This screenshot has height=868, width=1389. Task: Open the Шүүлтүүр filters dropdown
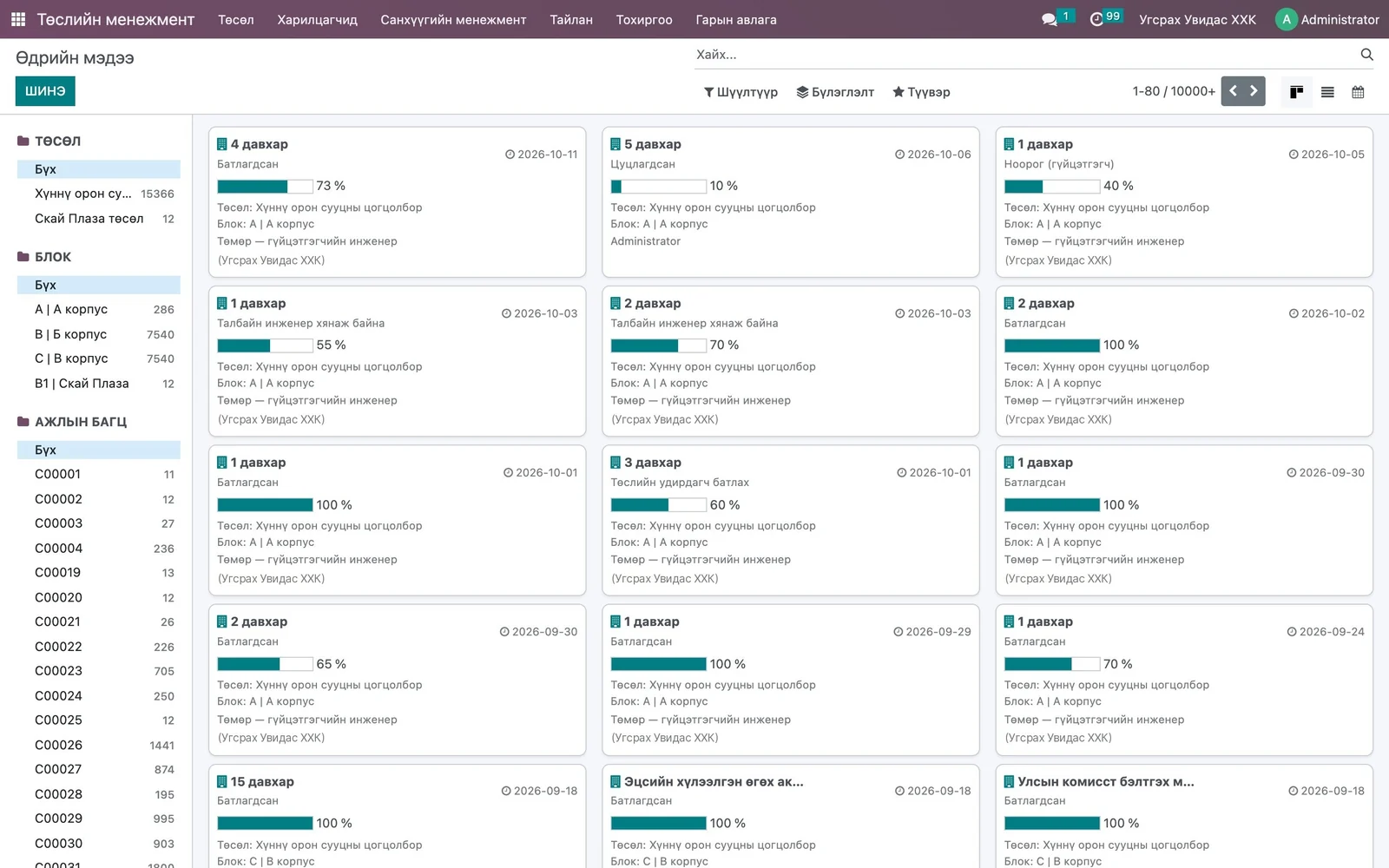[741, 92]
